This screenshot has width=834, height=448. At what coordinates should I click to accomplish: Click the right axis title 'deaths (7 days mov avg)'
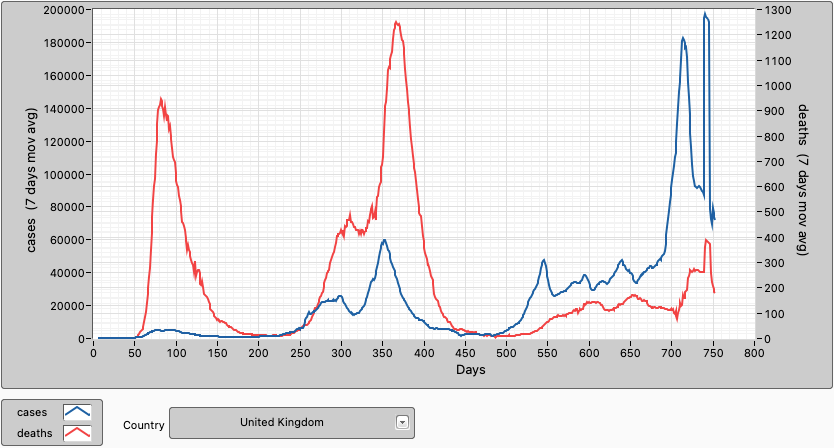803,180
